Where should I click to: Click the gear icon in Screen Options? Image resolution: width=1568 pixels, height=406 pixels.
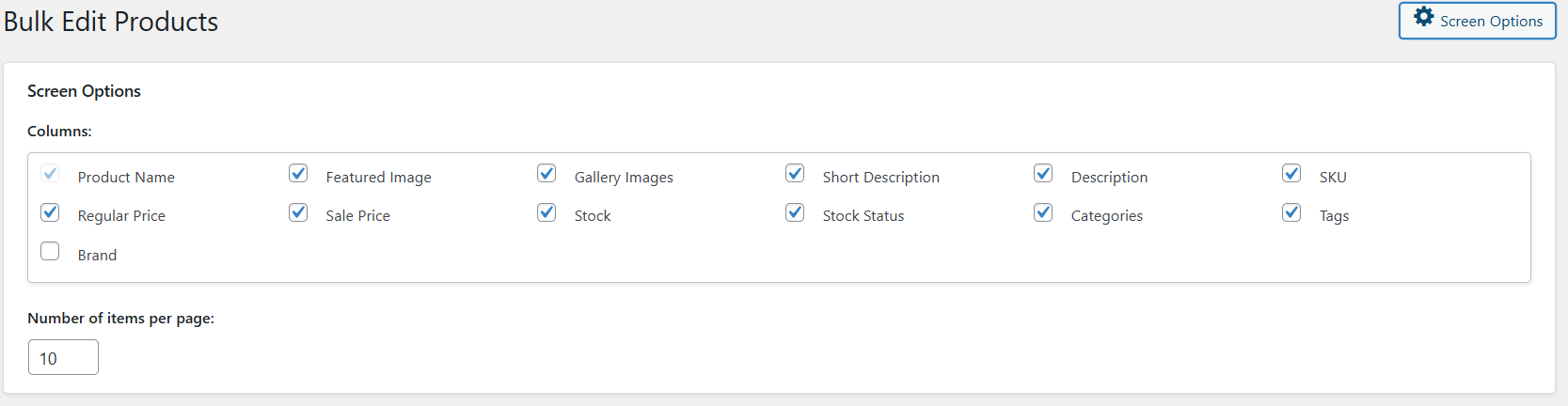click(1424, 17)
